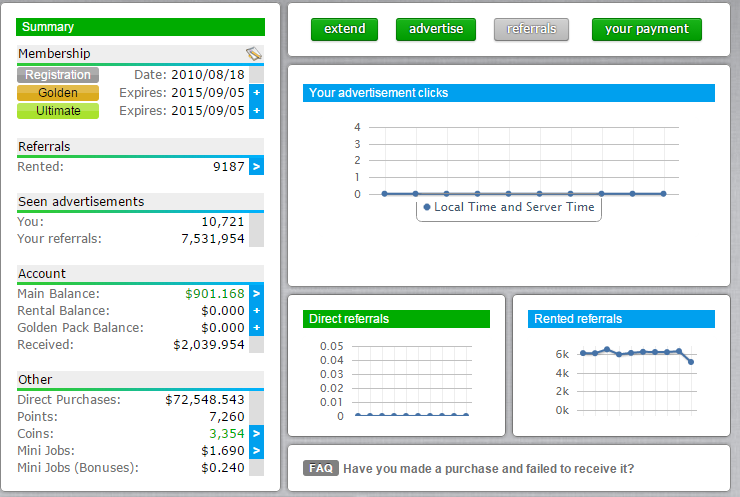Viewport: 740px width, 497px height.
Task: Click the plus icon on Golden row
Action: tap(257, 93)
